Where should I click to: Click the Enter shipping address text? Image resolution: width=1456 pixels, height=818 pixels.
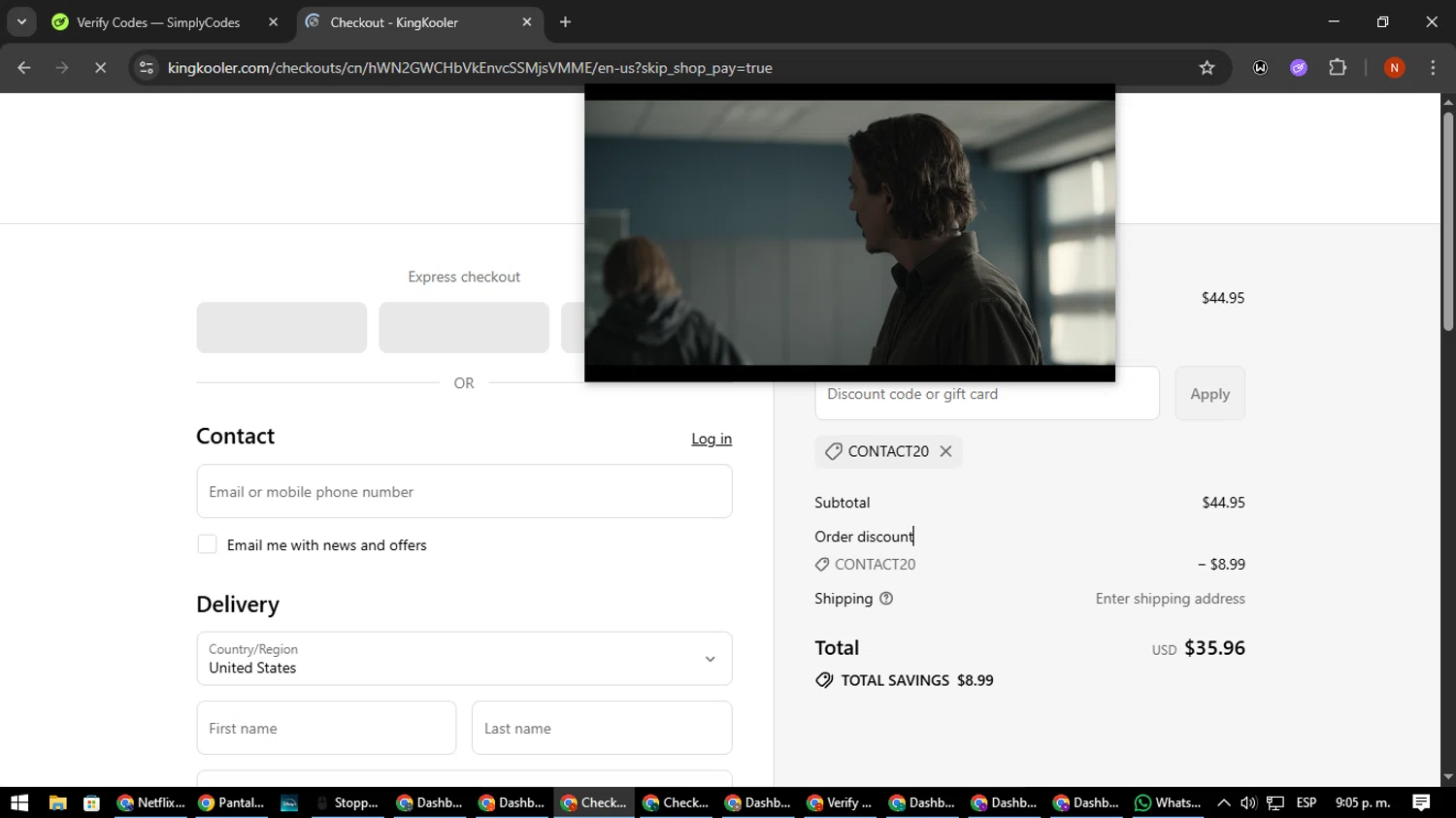[1171, 599]
